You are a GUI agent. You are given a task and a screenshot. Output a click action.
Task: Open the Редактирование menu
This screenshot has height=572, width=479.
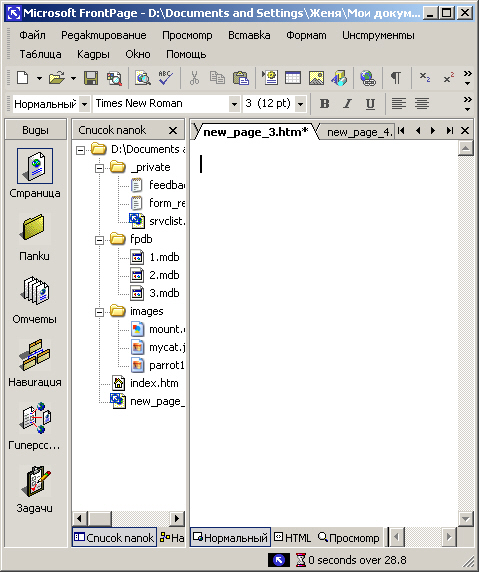coord(104,35)
